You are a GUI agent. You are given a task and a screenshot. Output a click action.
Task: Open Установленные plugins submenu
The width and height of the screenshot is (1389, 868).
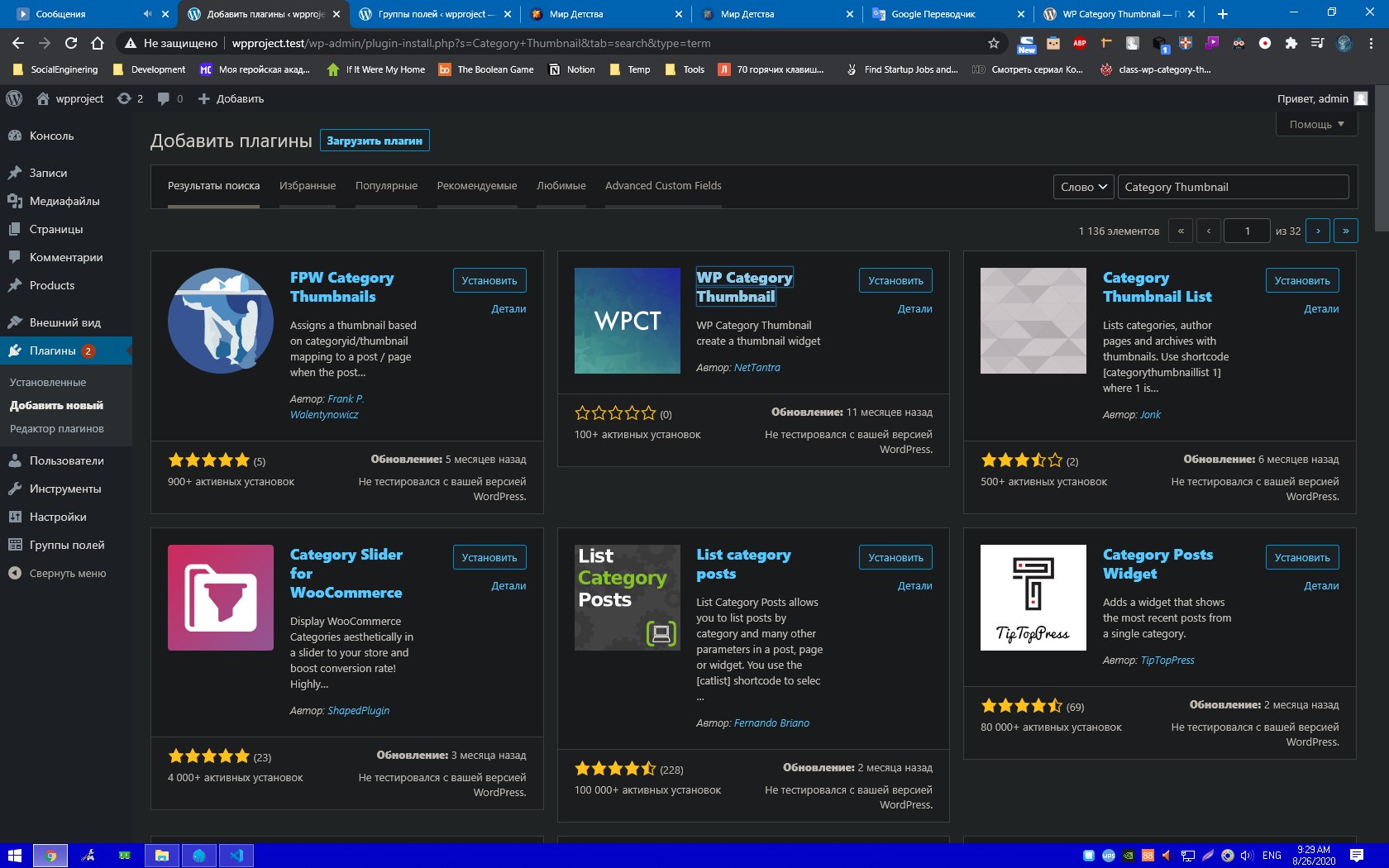[48, 382]
